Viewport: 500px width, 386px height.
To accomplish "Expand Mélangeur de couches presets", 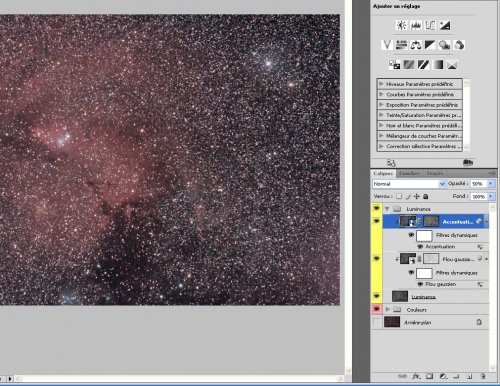I will pyautogui.click(x=381, y=136).
